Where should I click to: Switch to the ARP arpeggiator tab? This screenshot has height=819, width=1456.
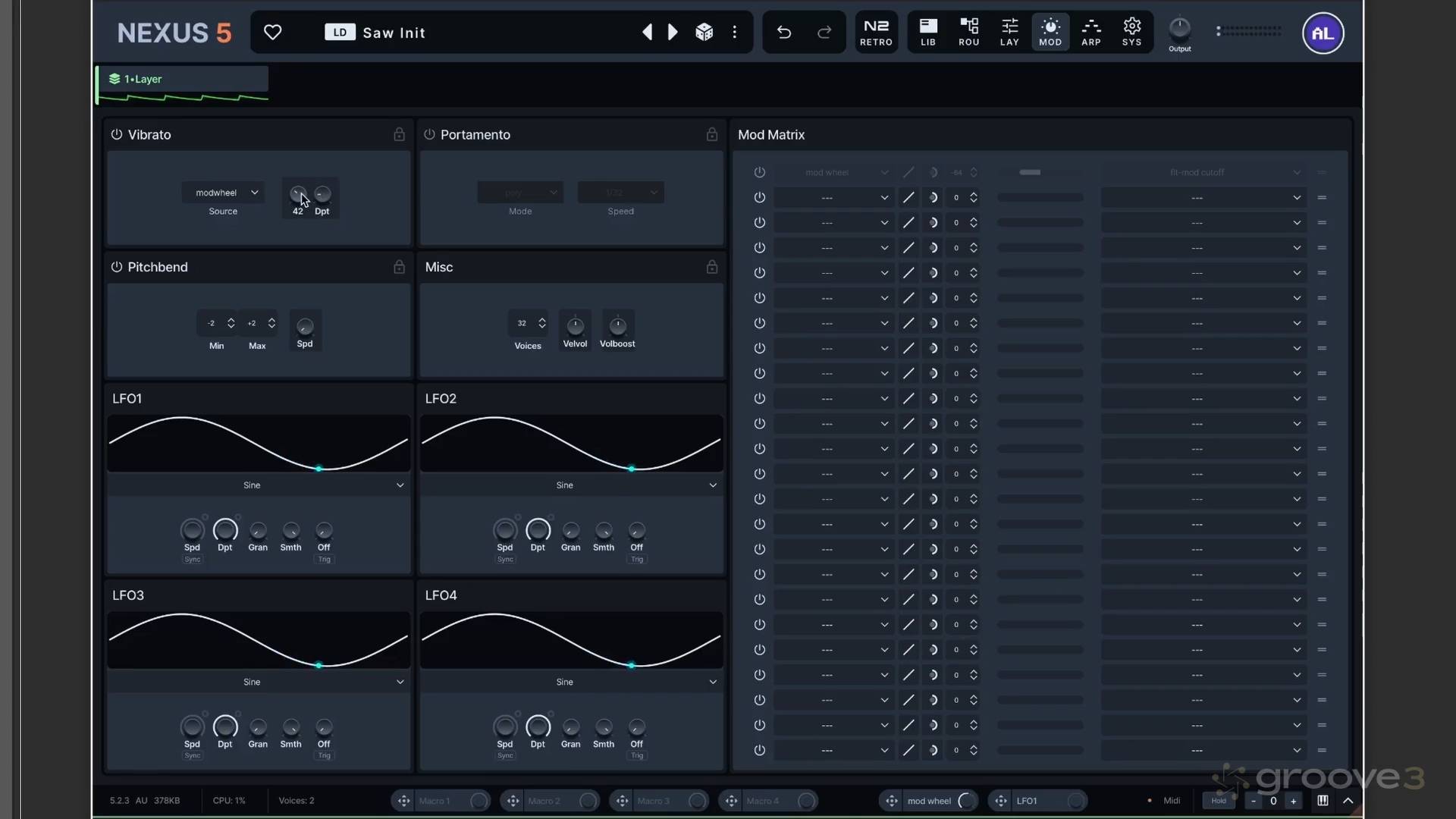point(1091,33)
